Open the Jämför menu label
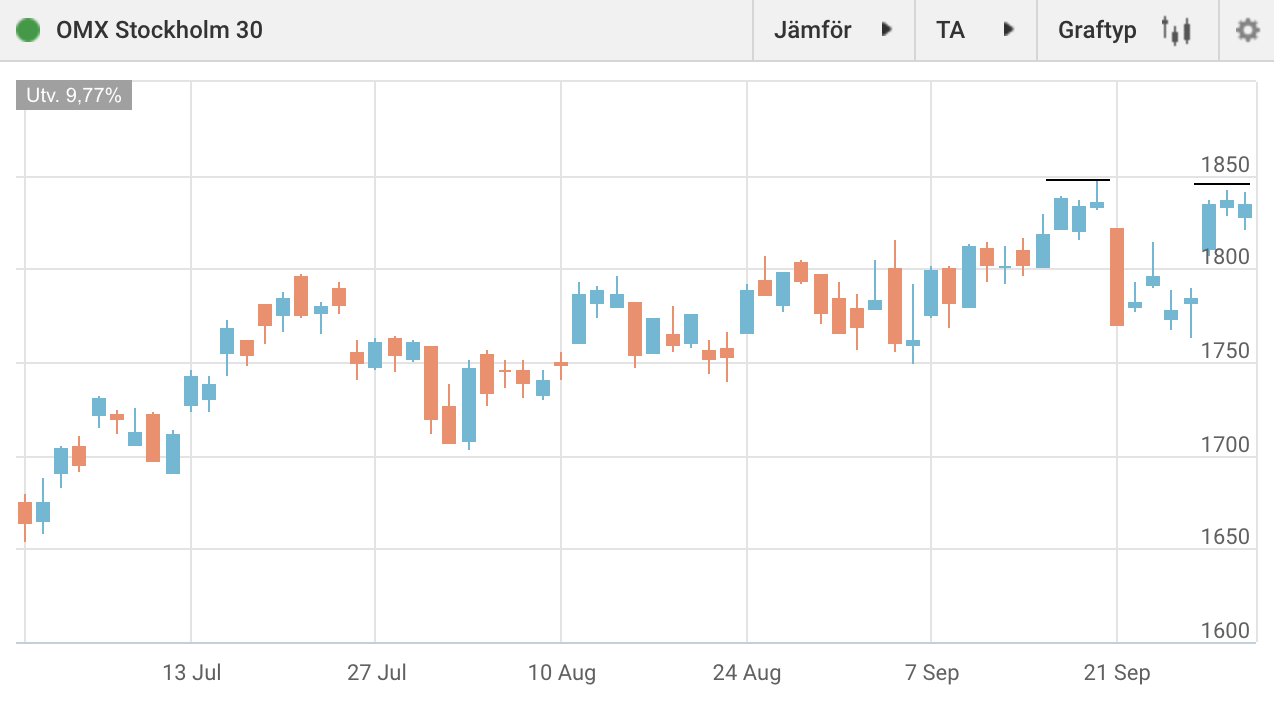The image size is (1274, 704). pyautogui.click(x=812, y=30)
